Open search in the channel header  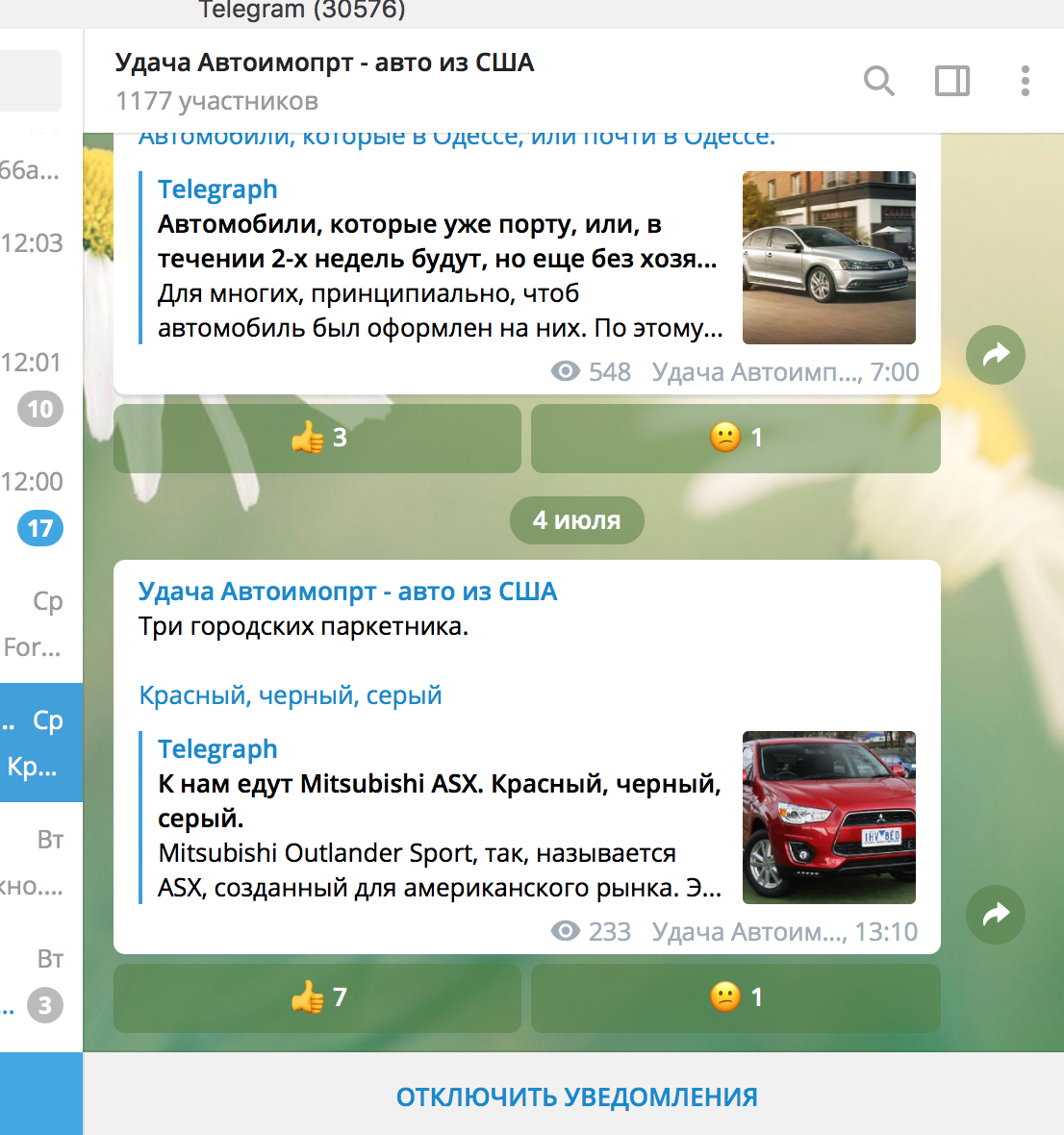point(878,81)
